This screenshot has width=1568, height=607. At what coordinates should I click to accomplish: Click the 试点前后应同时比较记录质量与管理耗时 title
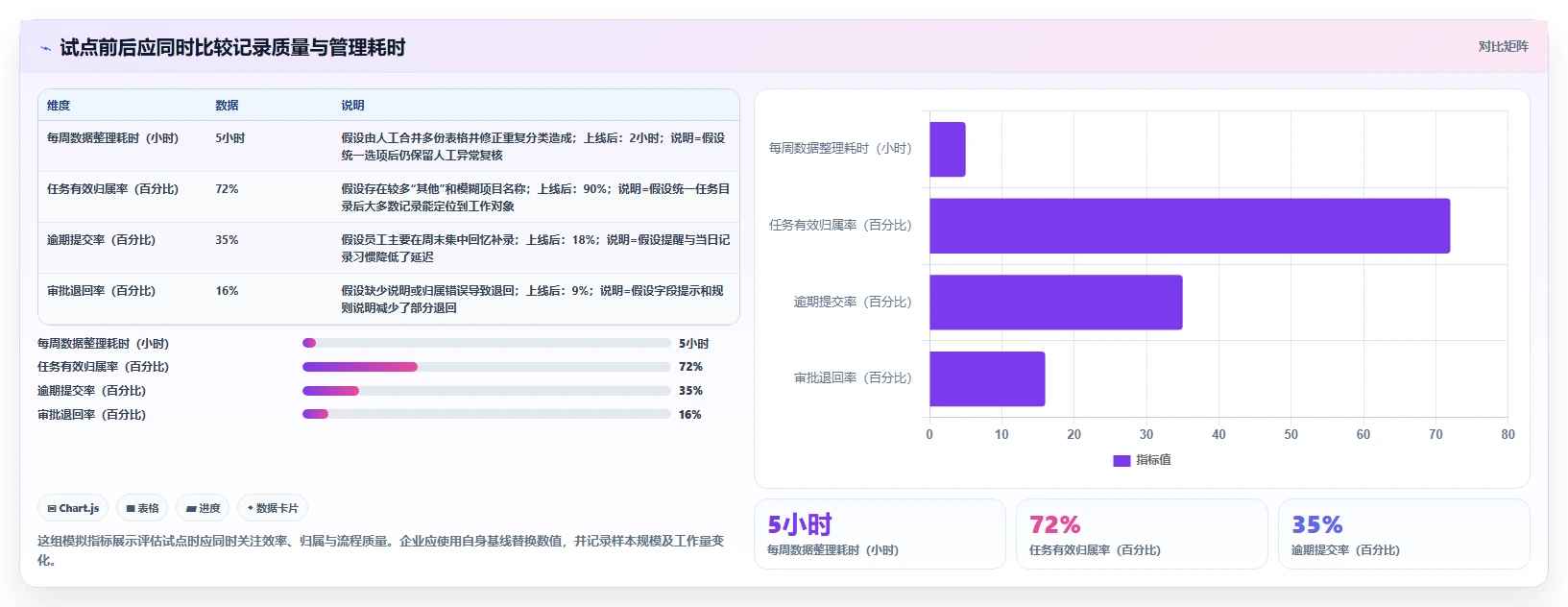(x=232, y=47)
